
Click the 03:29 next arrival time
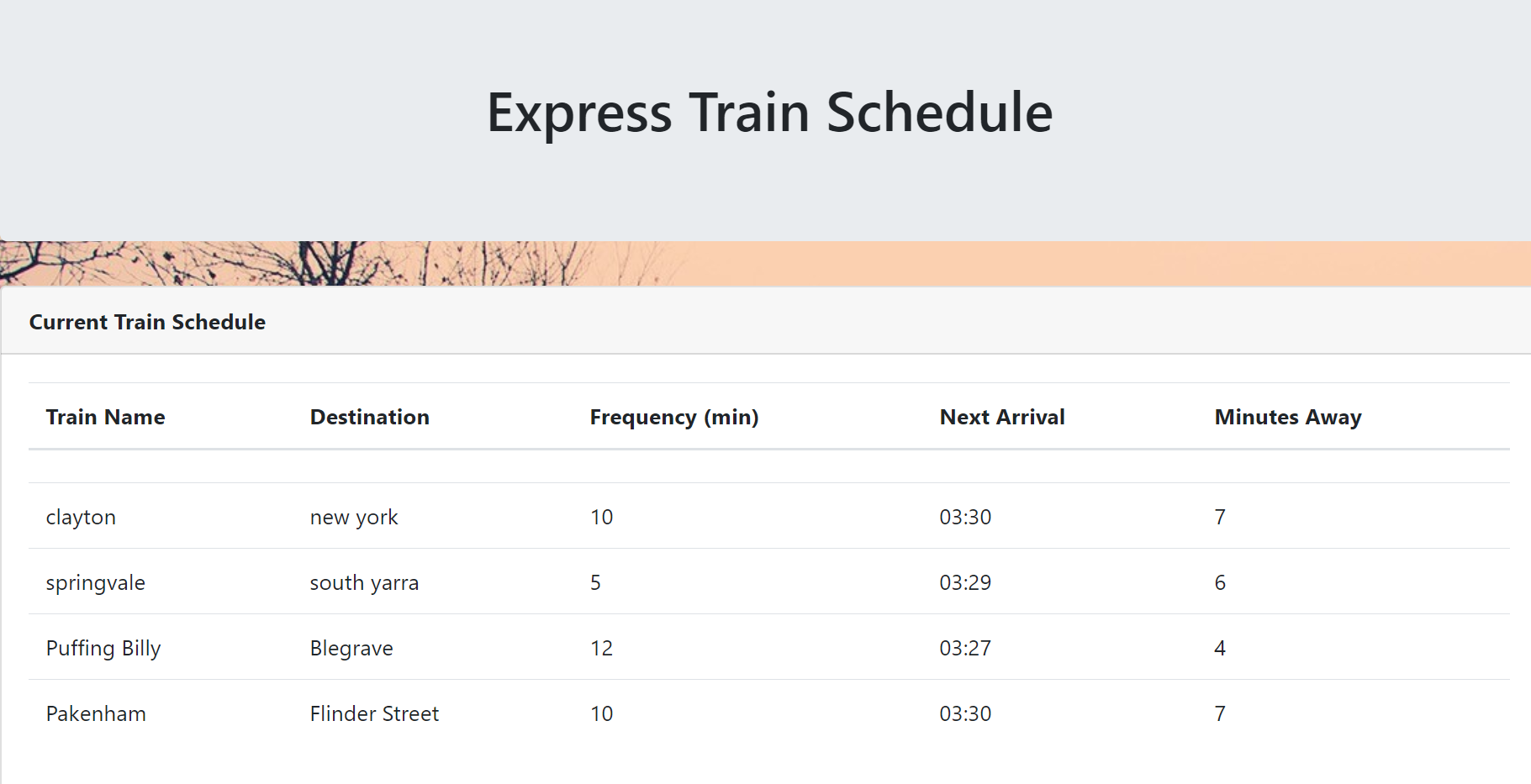point(965,582)
